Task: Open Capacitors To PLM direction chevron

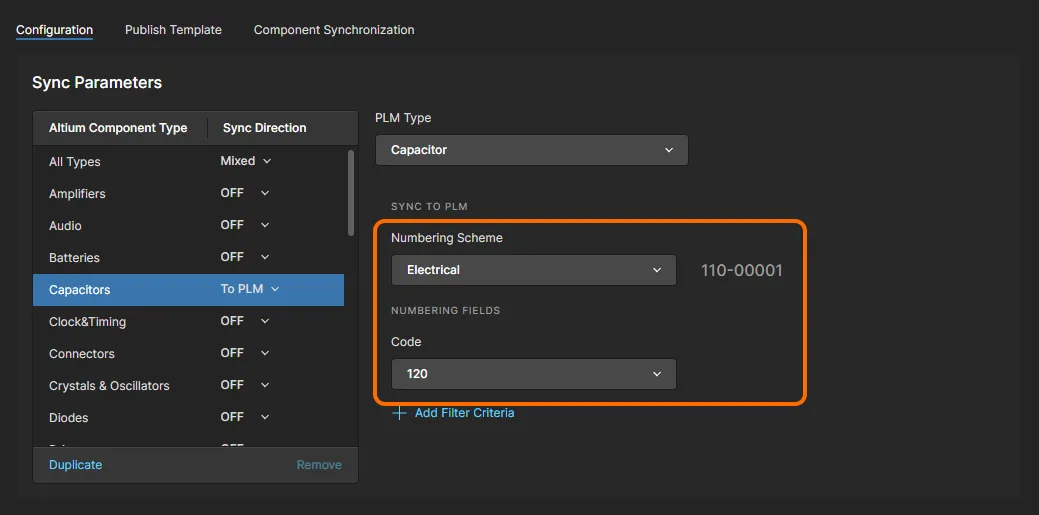Action: point(275,289)
